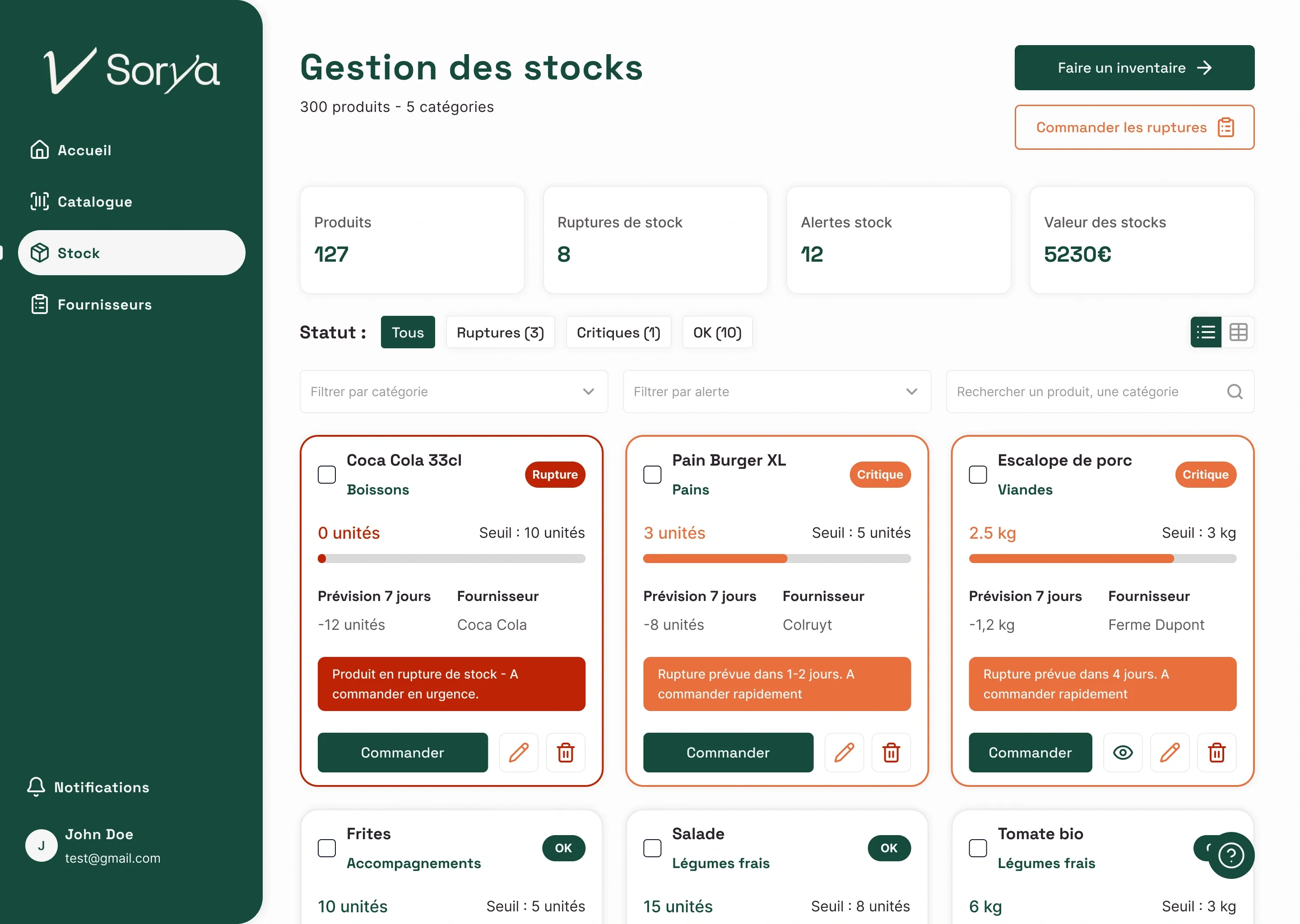Click the pencil edit icon on Coca Cola card
Viewport: 1300px width, 924px height.
tap(519, 752)
